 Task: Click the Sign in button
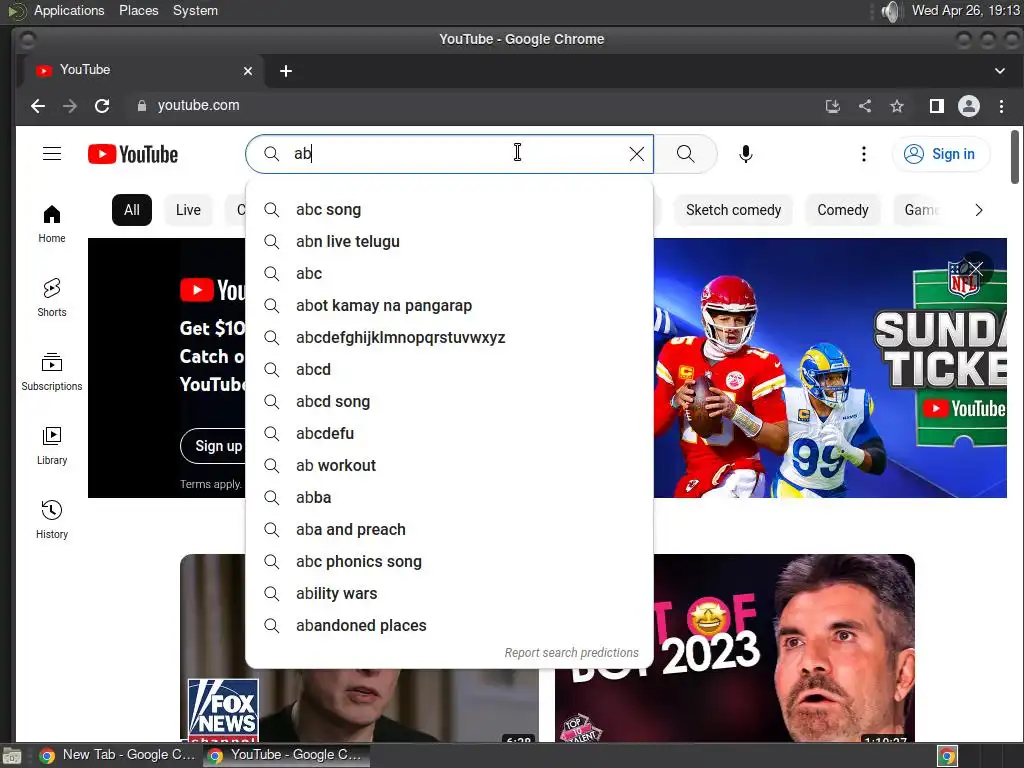click(940, 154)
